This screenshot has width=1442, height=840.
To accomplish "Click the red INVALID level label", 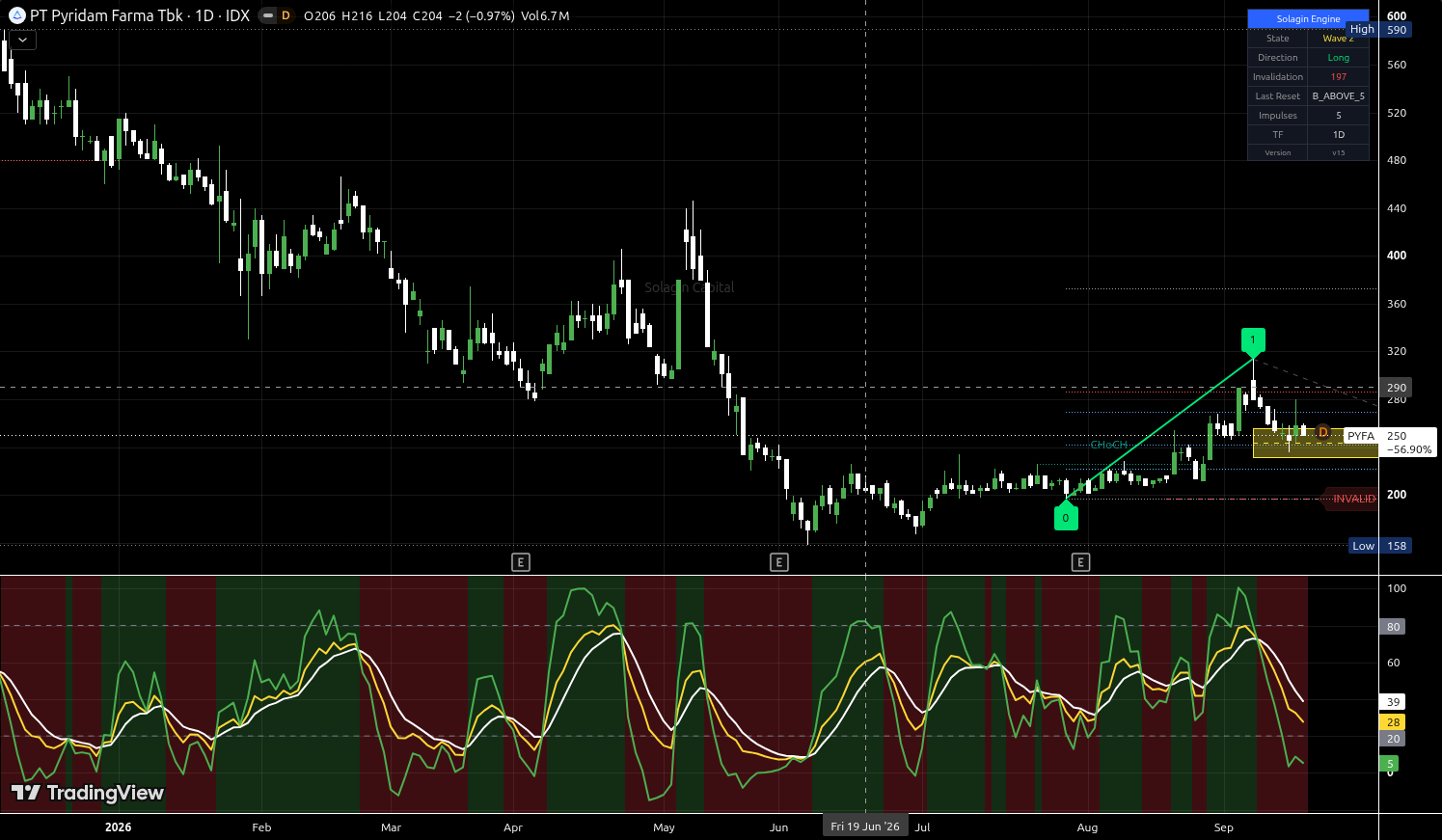I will click(1352, 499).
